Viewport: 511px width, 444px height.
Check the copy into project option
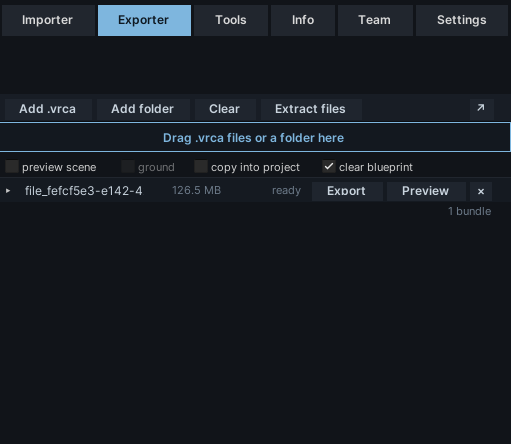[201, 167]
